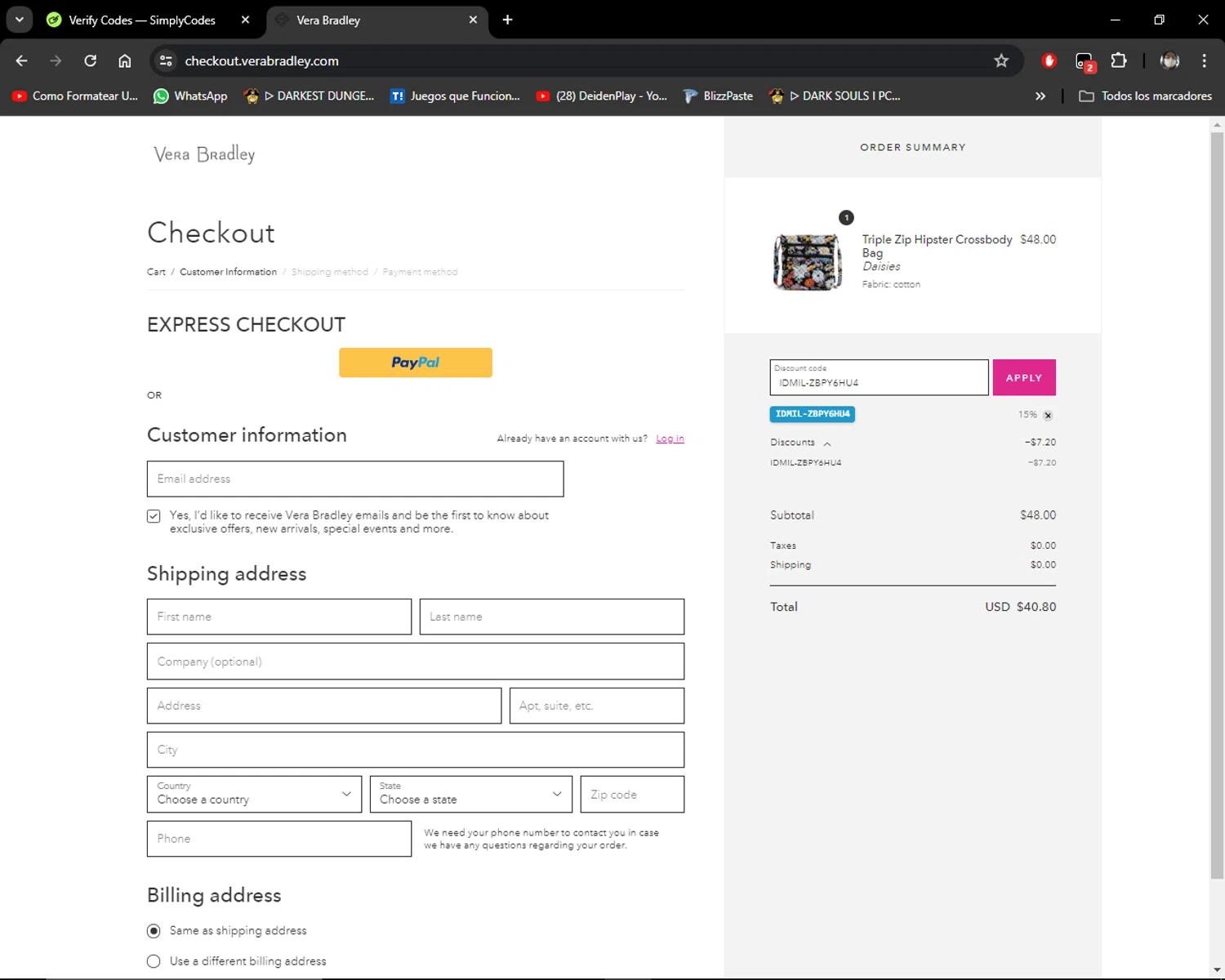The image size is (1225, 980).
Task: Open the extension with badge 2
Action: pos(1085,61)
